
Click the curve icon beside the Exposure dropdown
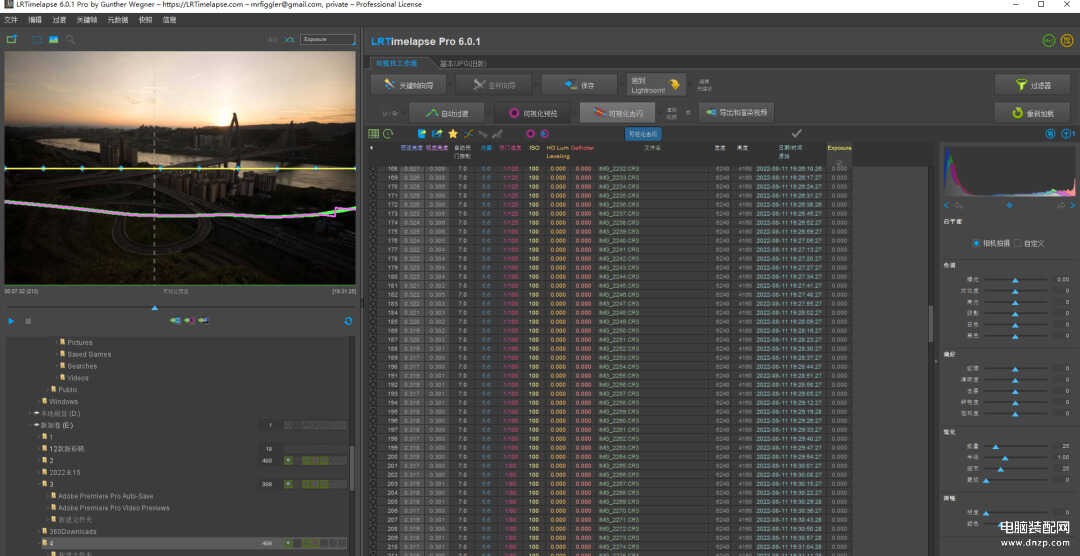click(290, 39)
